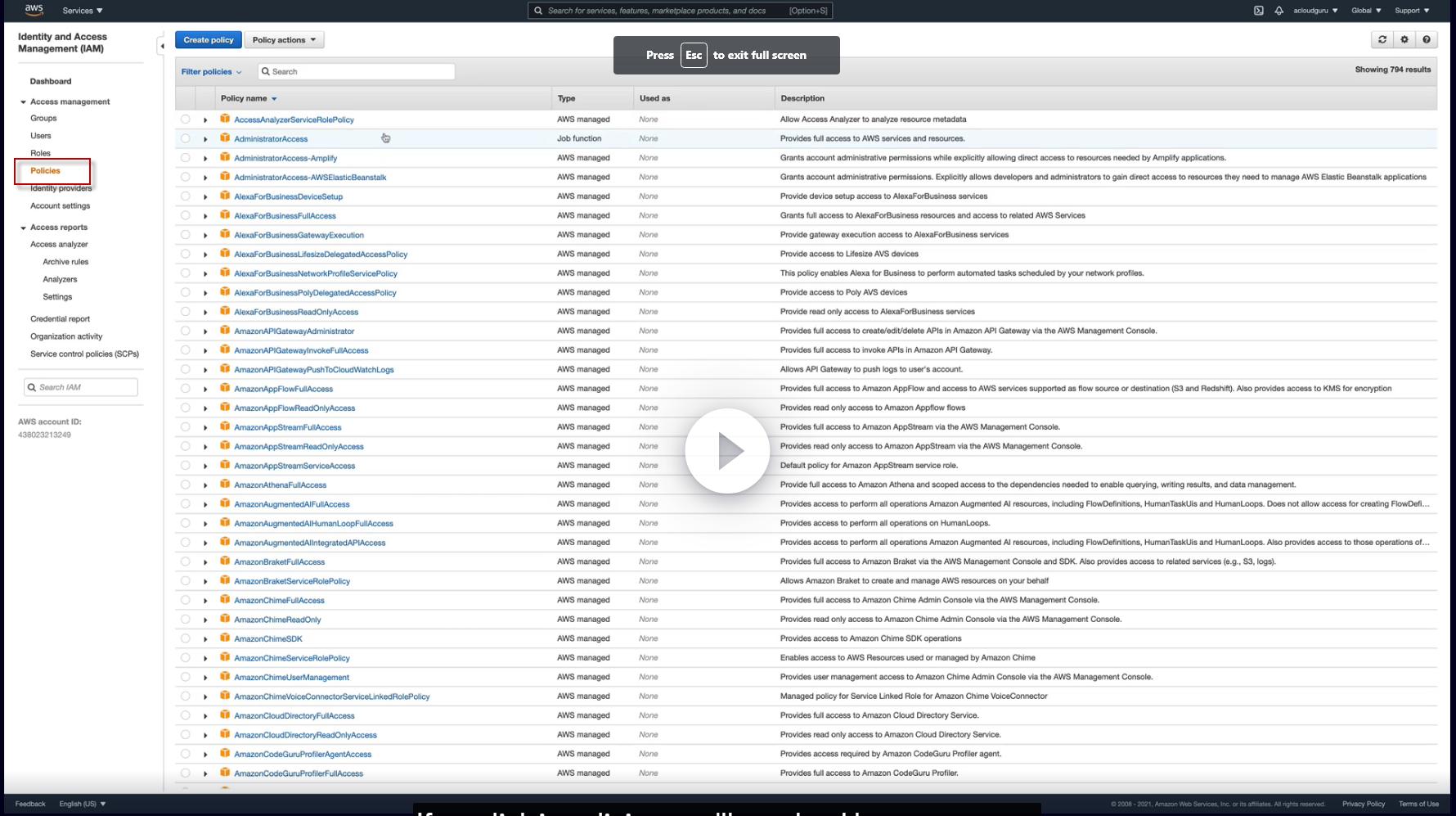1456x816 pixels.
Task: Collapse the IAM navigation sidebar
Action: click(x=162, y=46)
